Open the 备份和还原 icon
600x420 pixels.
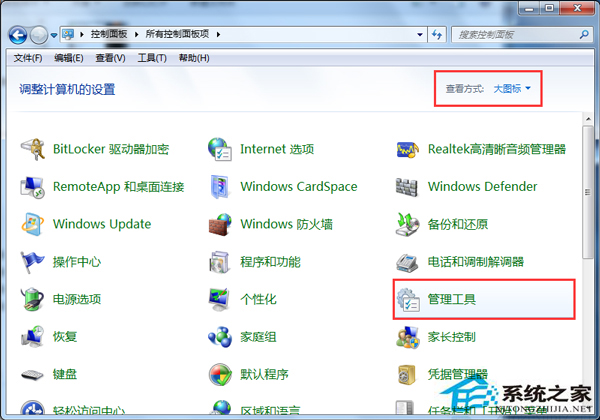tap(409, 224)
